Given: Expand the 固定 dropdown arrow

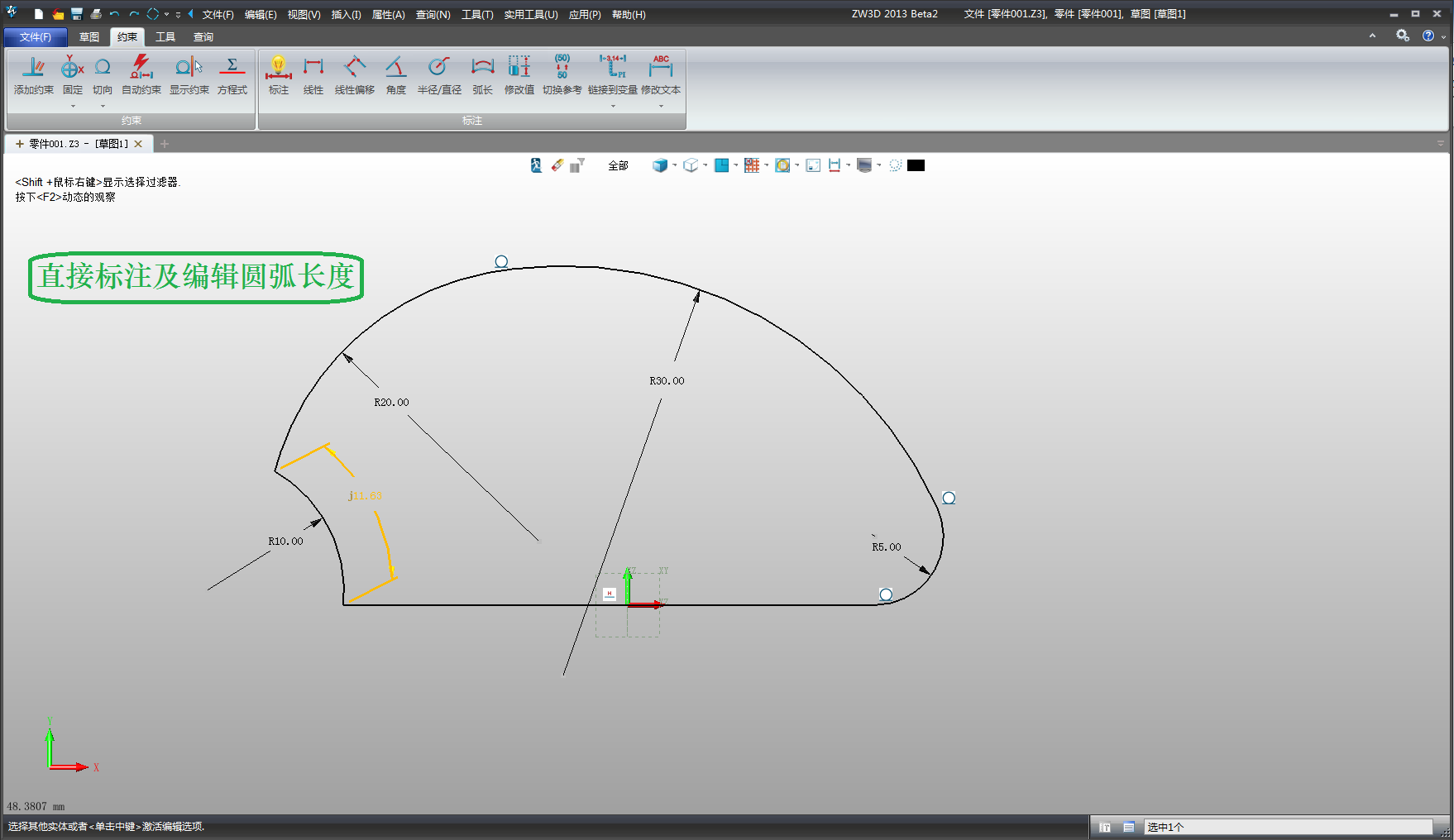Looking at the screenshot, I should [73, 106].
